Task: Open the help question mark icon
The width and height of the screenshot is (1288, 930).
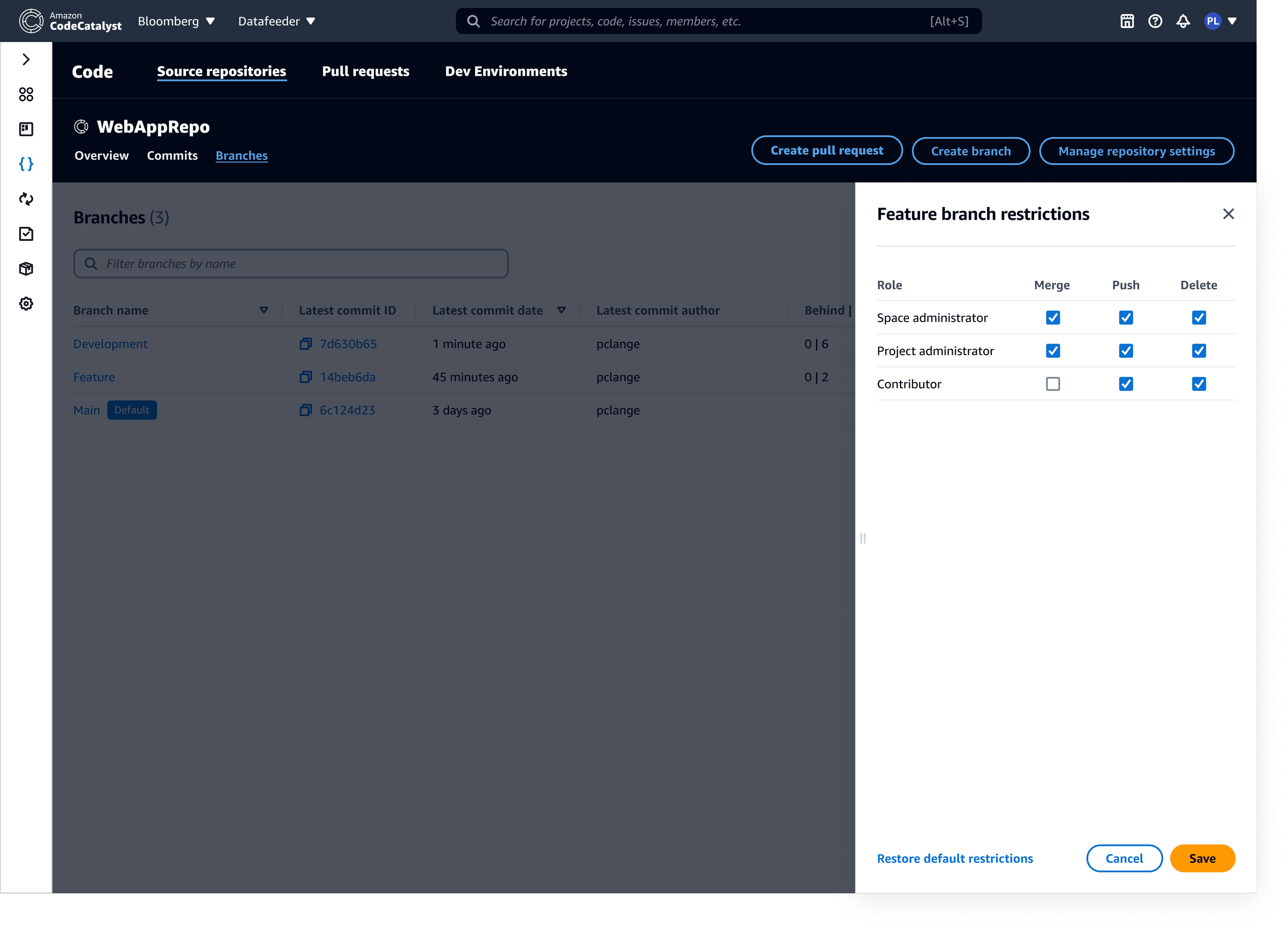Action: [1155, 22]
